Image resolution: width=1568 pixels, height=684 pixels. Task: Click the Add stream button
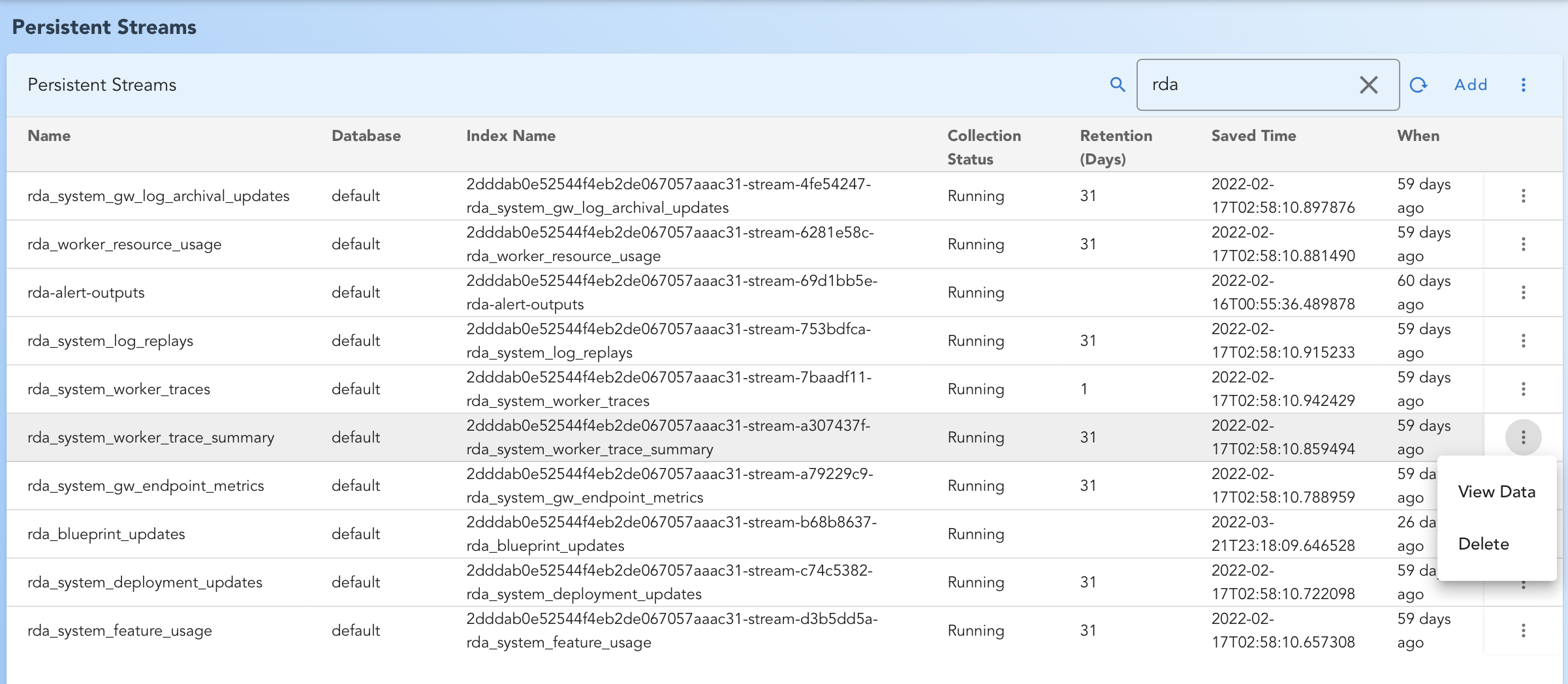[1470, 85]
